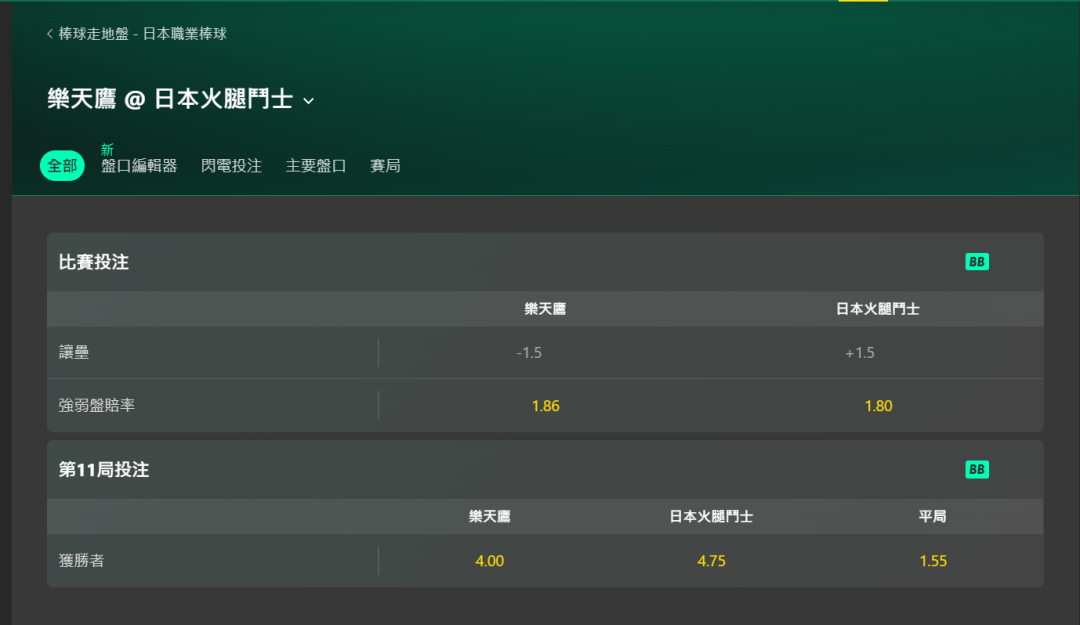Pick the 4.75 odds for 日本火腿鬥士
Screen dimensions: 1080x625
tap(711, 561)
